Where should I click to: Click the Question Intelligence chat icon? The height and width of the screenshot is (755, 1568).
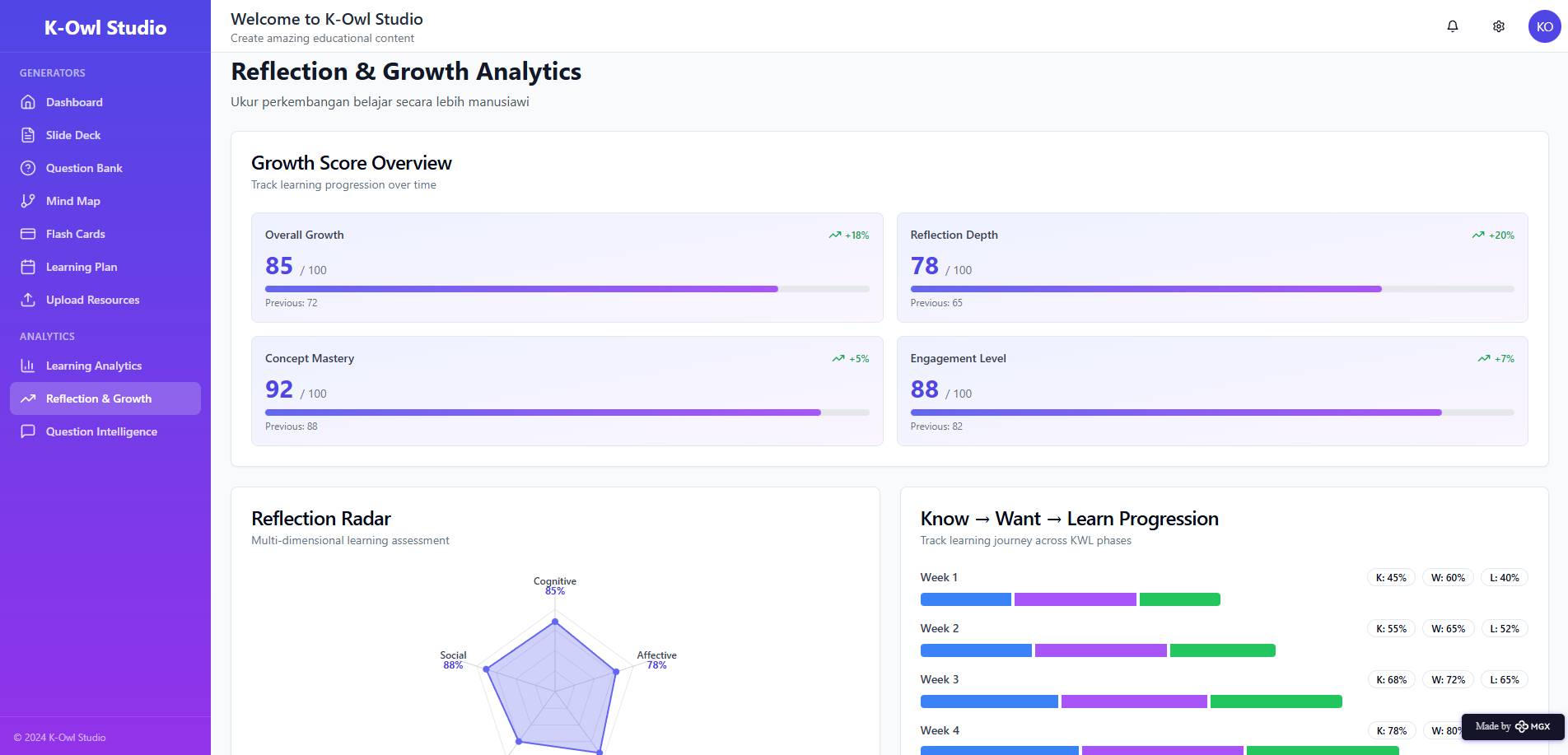point(28,431)
